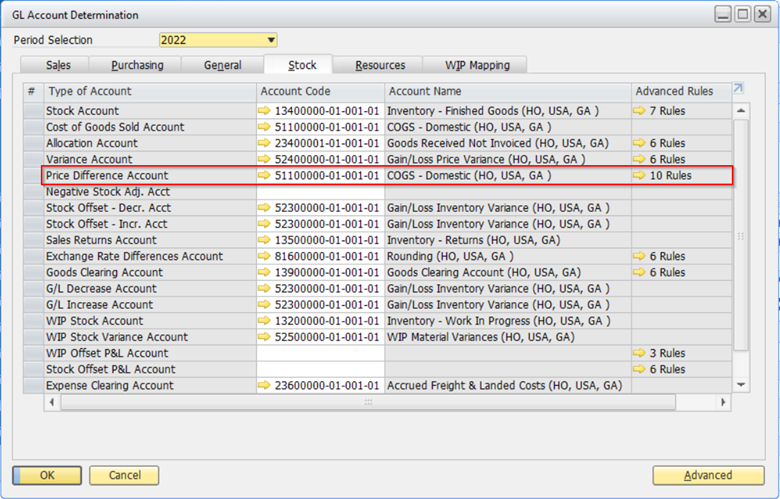Image resolution: width=780 pixels, height=499 pixels.
Task: Switch to the Sales tab
Action: click(58, 65)
